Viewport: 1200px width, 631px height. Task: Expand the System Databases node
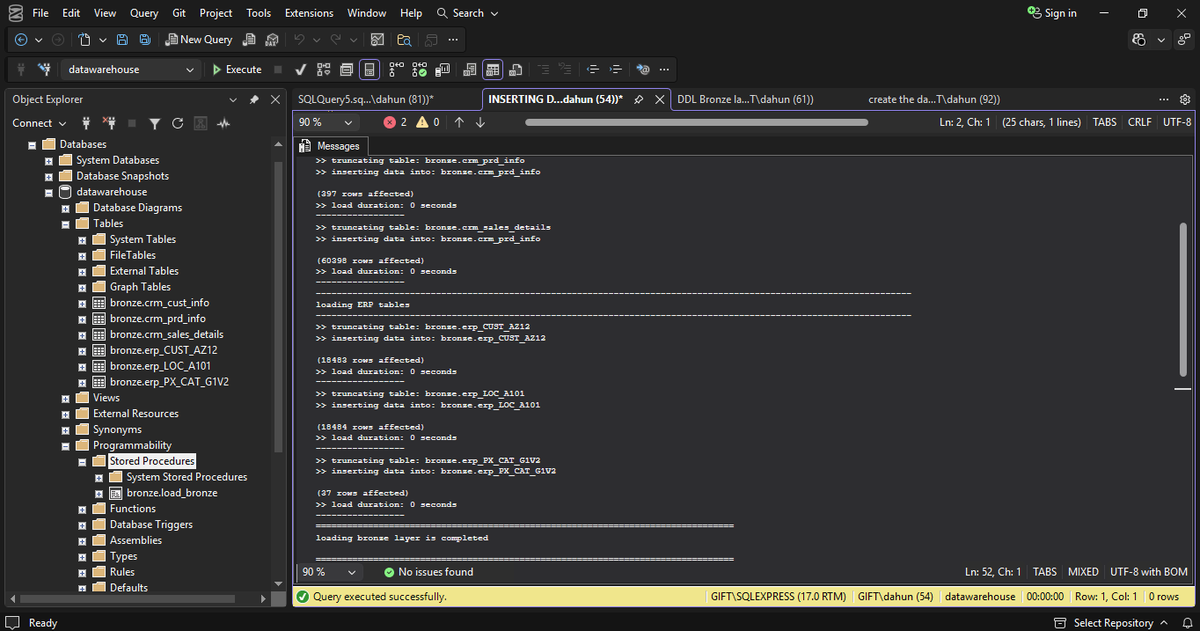pos(48,160)
